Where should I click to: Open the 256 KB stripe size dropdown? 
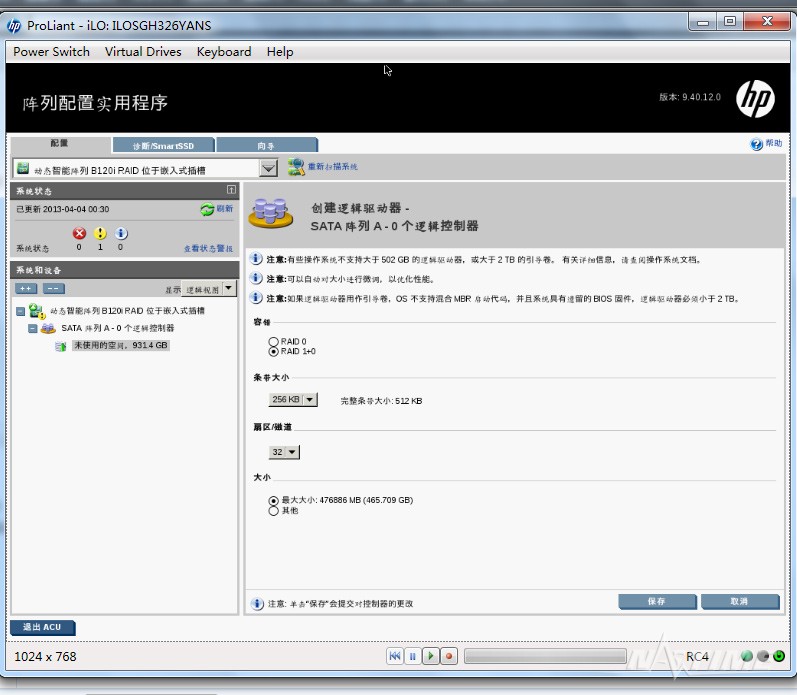tap(293, 400)
